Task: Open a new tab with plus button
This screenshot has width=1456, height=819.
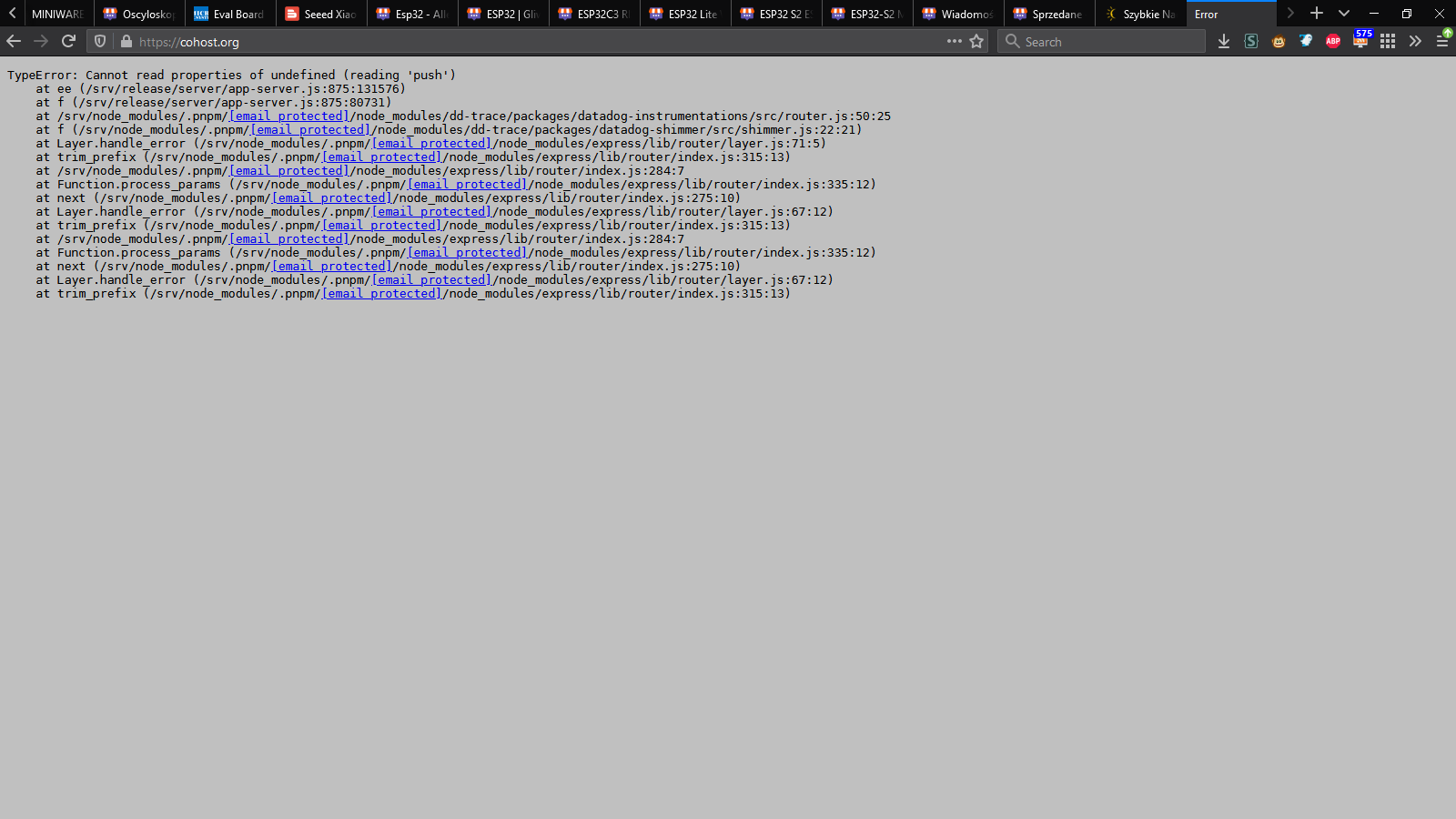Action: [1317, 14]
